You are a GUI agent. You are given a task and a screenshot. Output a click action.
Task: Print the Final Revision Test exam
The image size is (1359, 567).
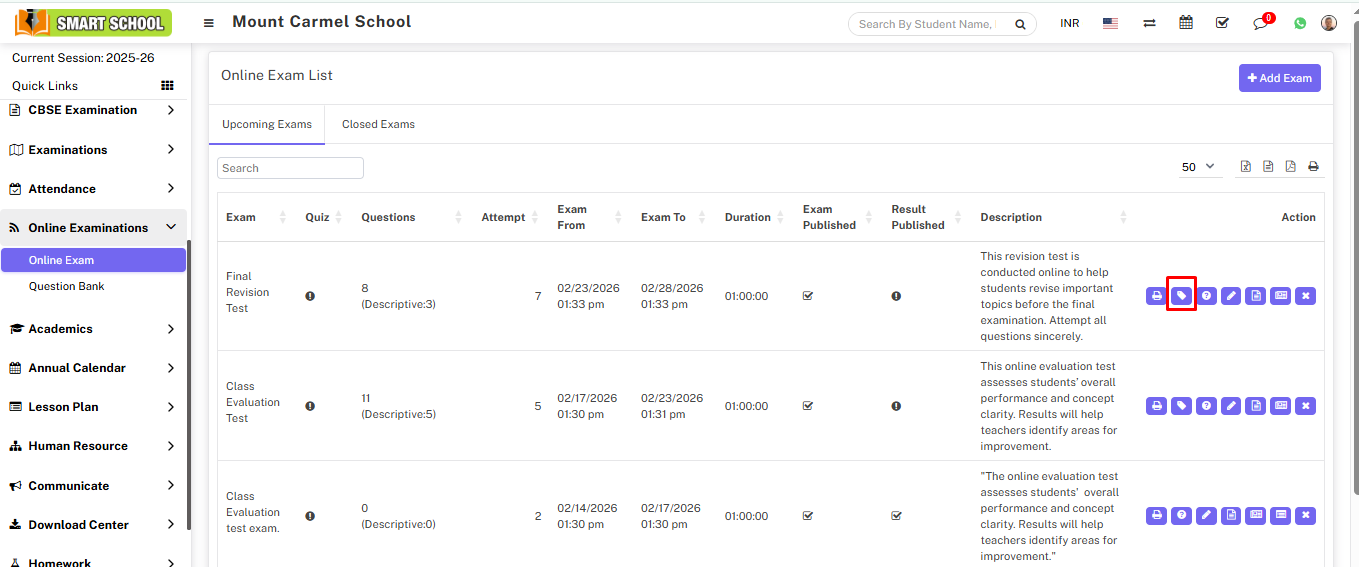tap(1156, 296)
